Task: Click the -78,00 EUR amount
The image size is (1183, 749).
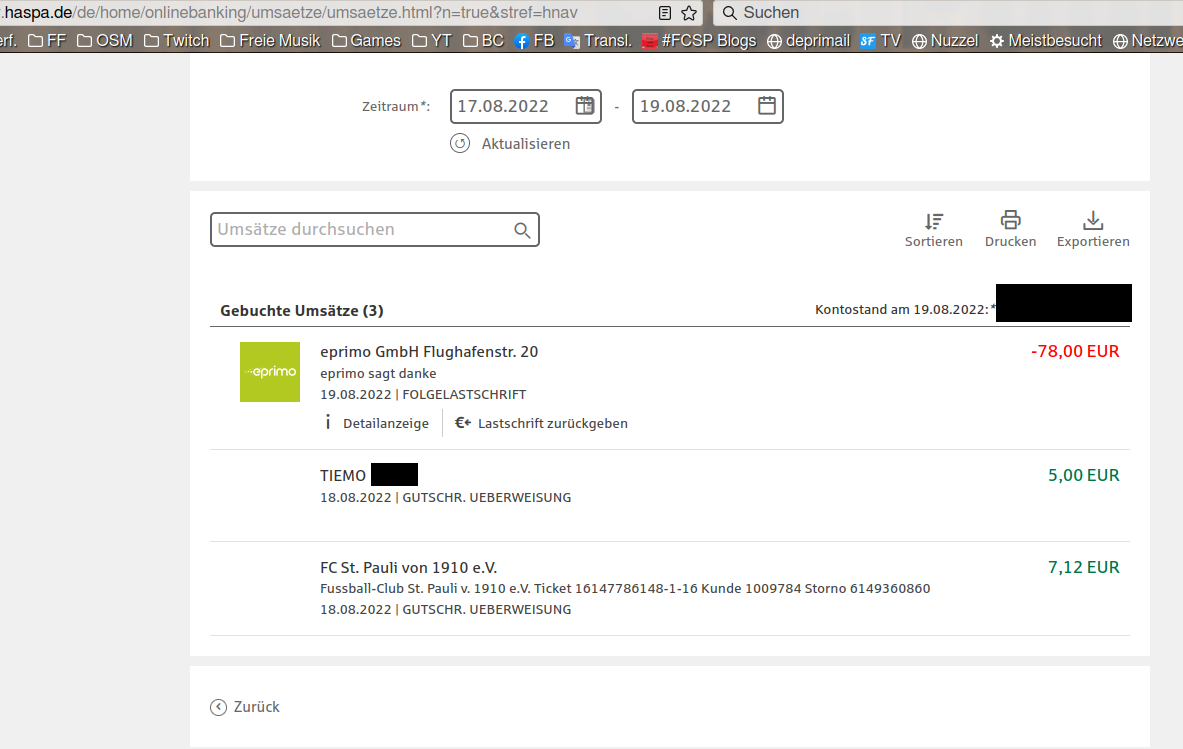Action: [x=1075, y=351]
